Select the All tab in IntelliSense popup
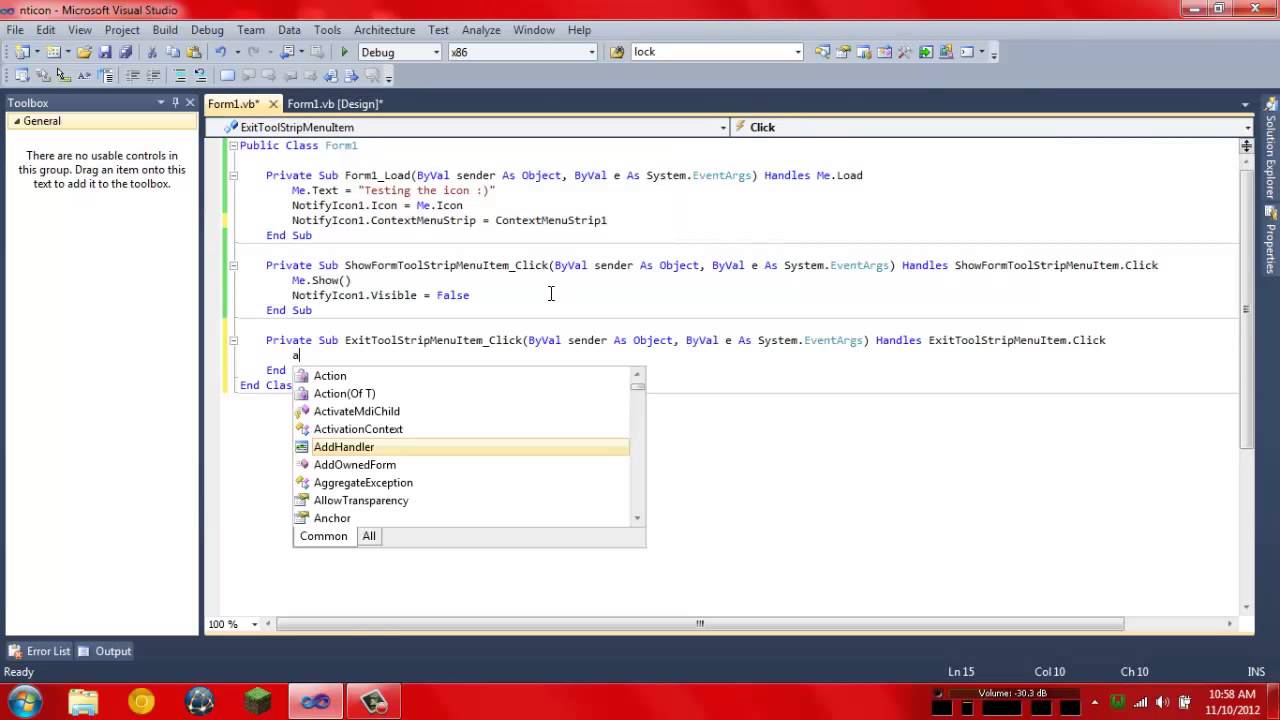The height and width of the screenshot is (720, 1280). pyautogui.click(x=369, y=536)
